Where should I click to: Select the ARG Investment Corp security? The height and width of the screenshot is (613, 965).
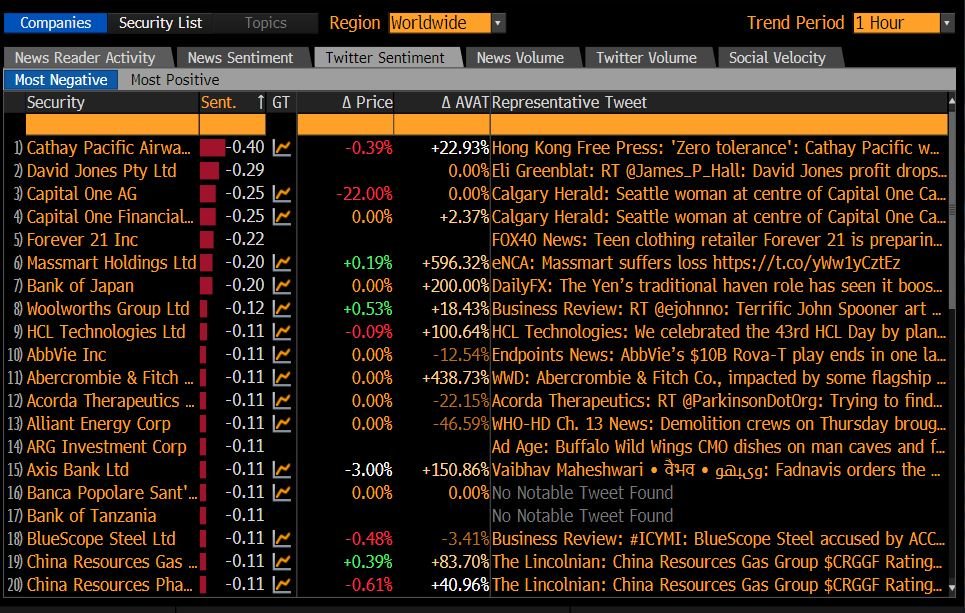tap(106, 447)
